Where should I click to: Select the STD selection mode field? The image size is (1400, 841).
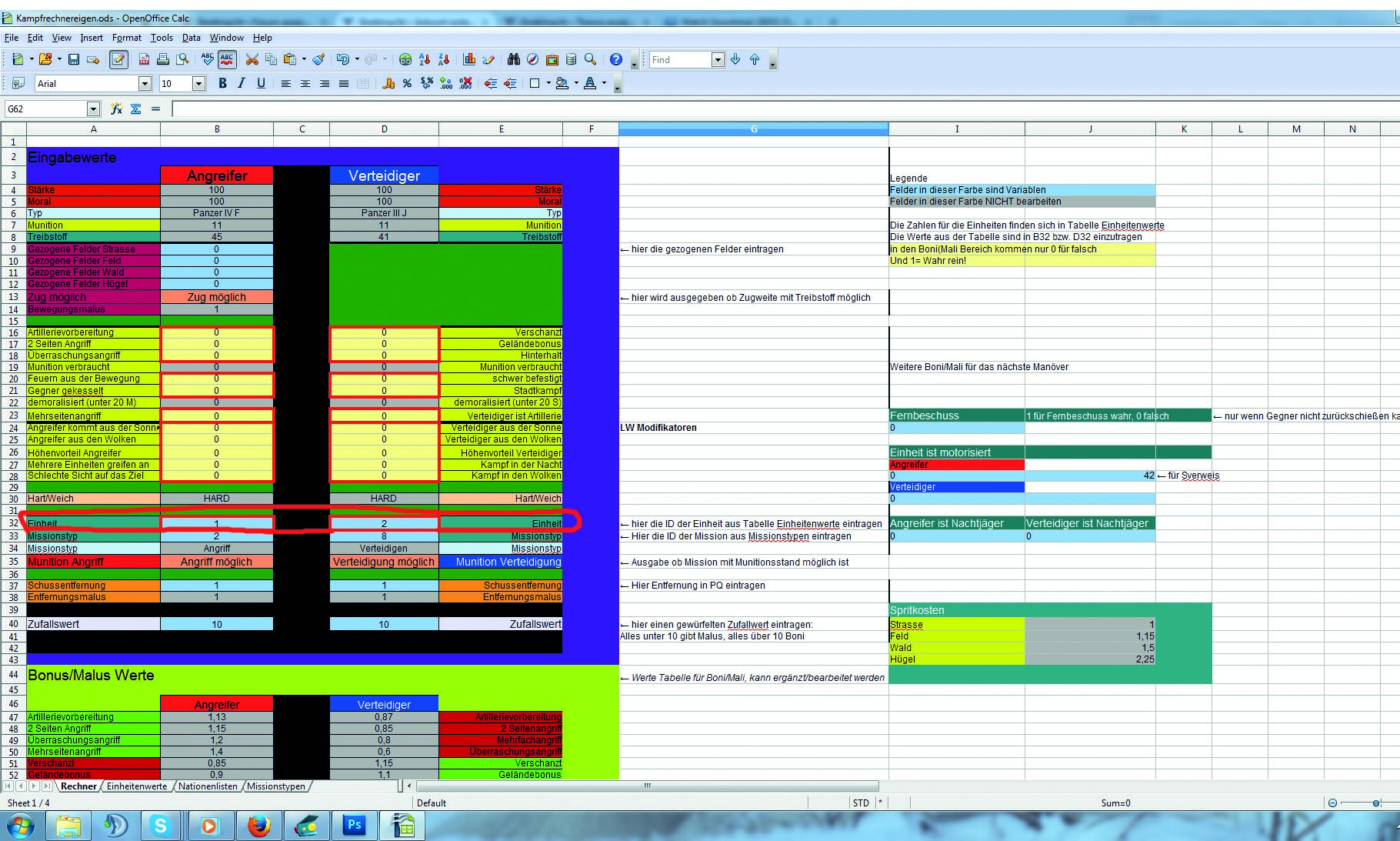pyautogui.click(x=861, y=803)
